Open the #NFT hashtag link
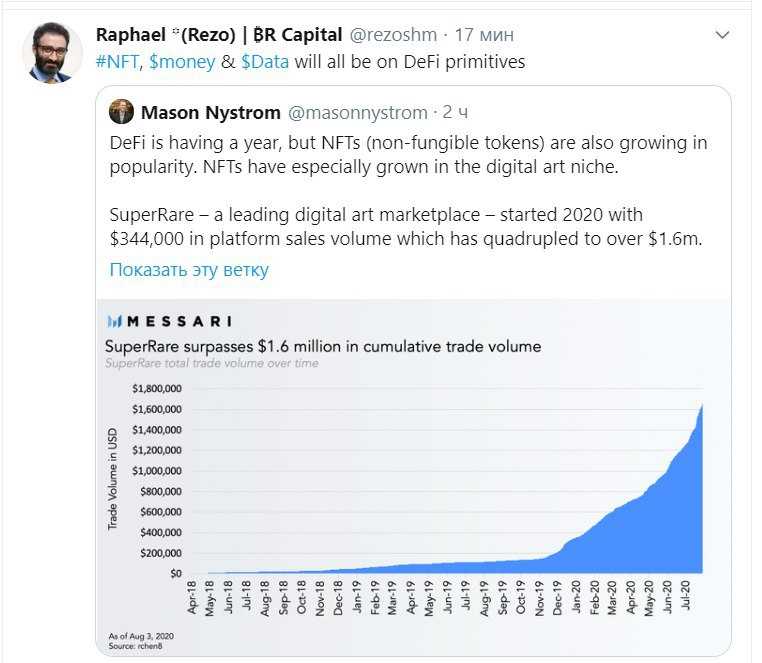The height and width of the screenshot is (663, 762). pos(118,62)
